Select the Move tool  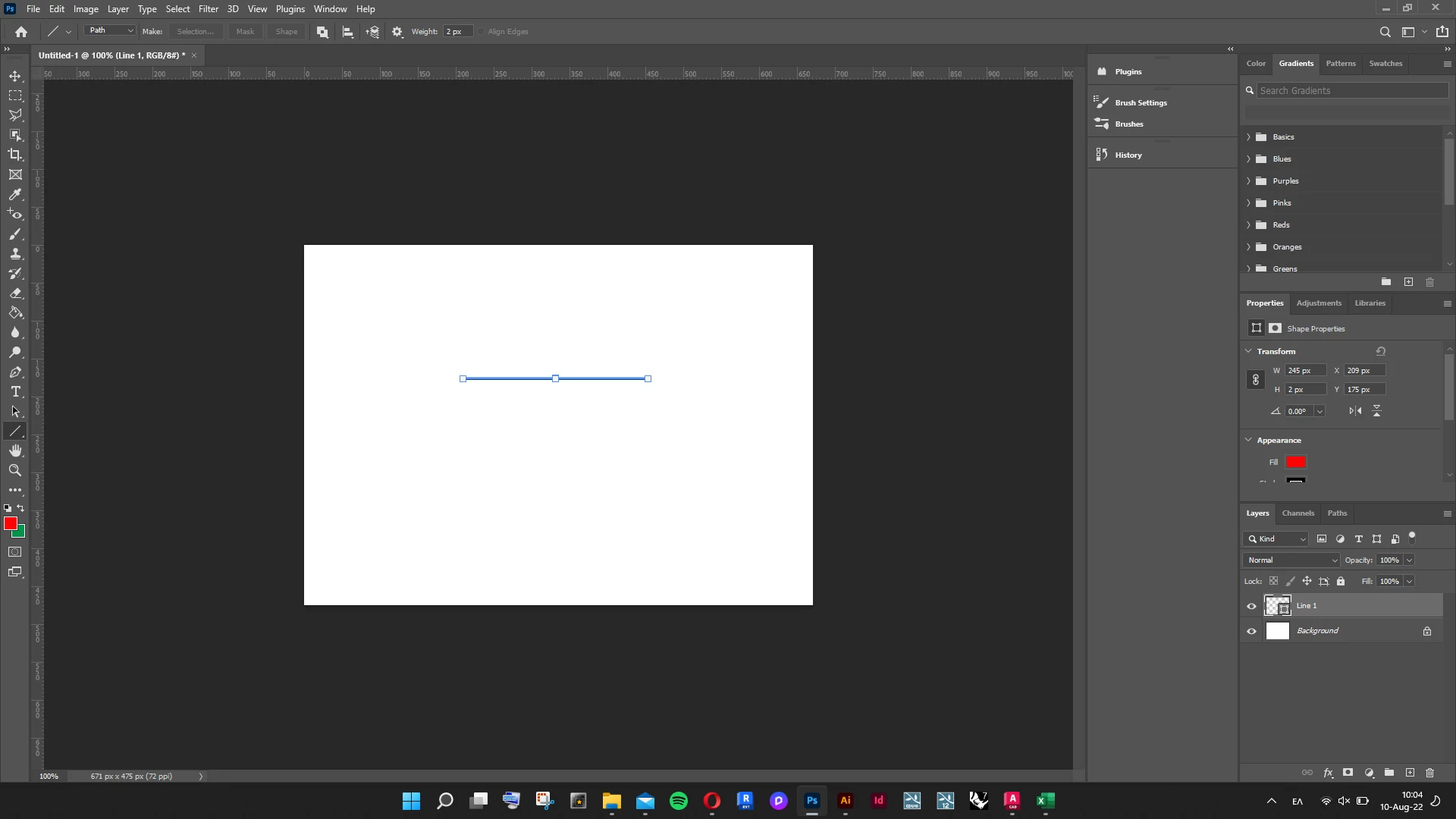click(x=15, y=76)
